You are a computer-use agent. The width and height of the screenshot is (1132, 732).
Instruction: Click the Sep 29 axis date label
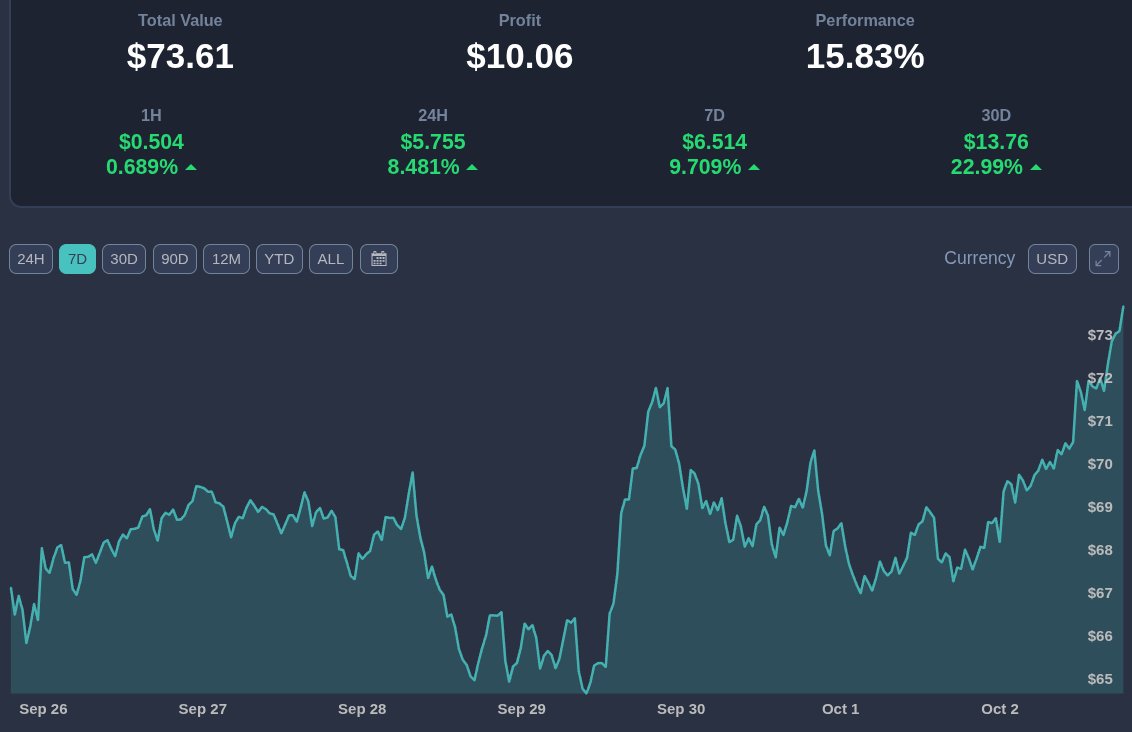pyautogui.click(x=522, y=709)
